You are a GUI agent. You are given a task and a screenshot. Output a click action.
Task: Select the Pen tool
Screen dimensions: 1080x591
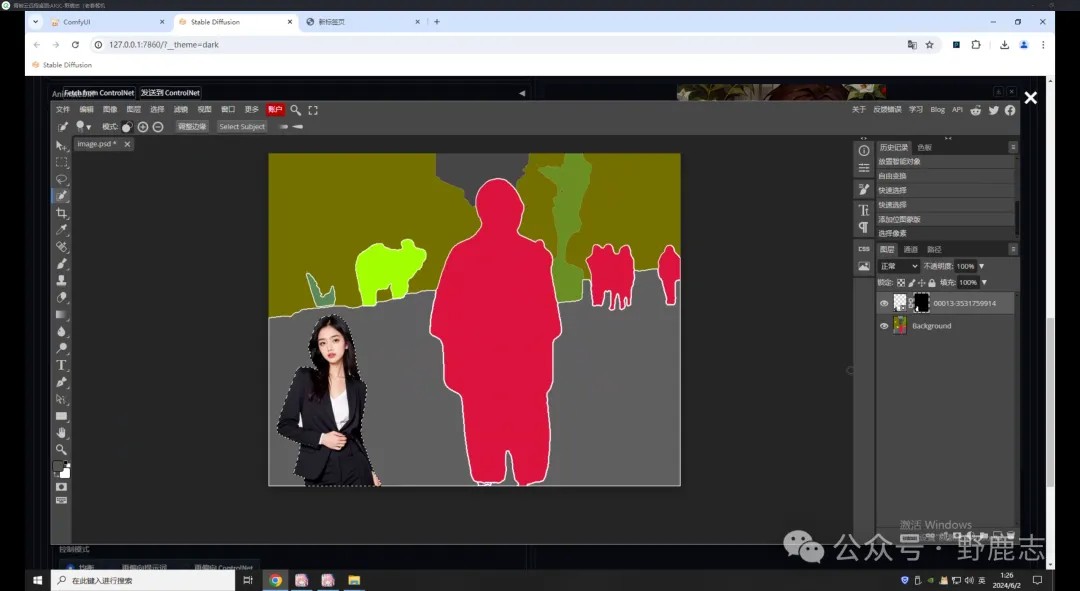click(61, 382)
